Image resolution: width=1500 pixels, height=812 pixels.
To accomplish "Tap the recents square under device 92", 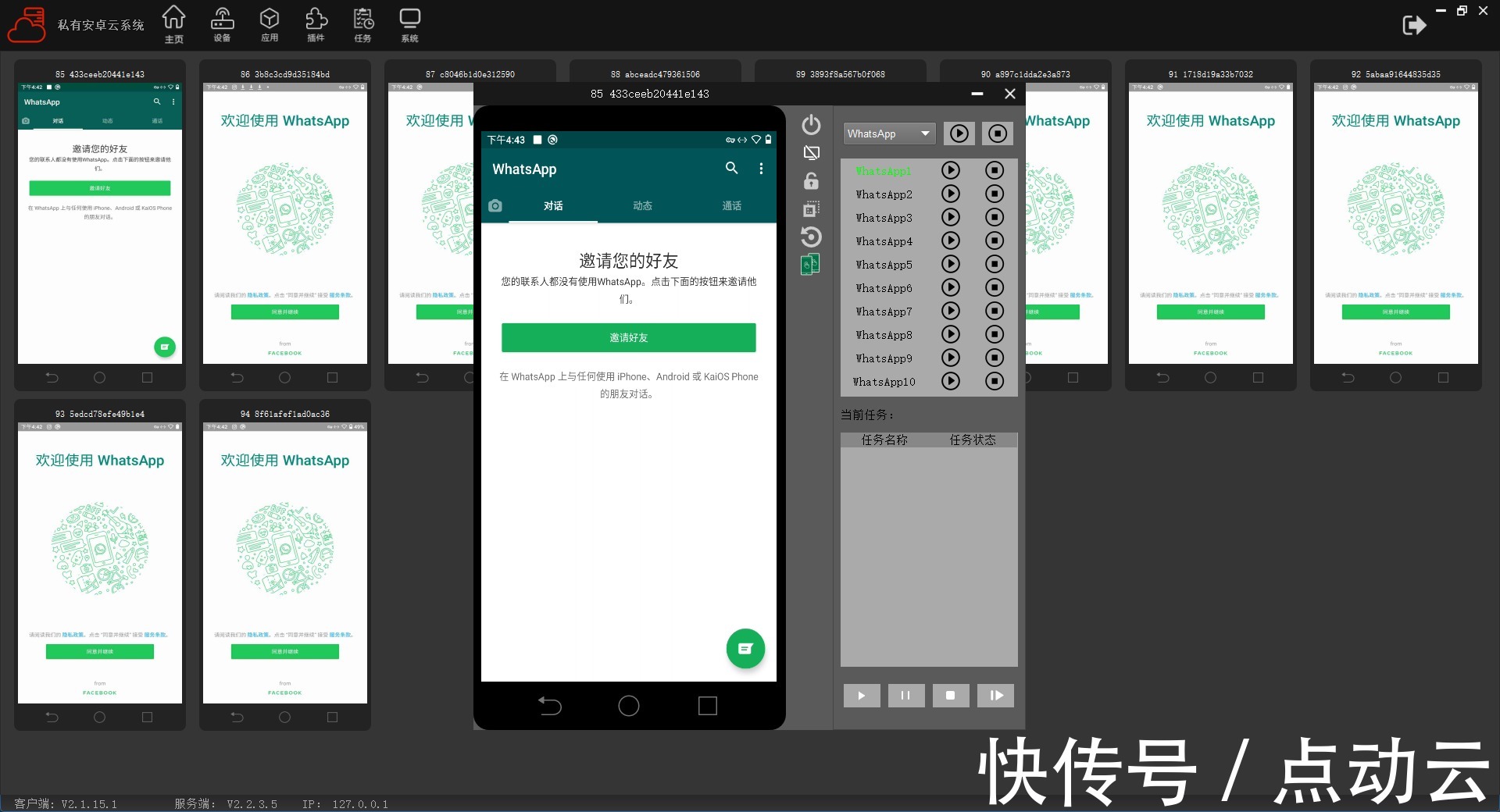I will click(1443, 377).
